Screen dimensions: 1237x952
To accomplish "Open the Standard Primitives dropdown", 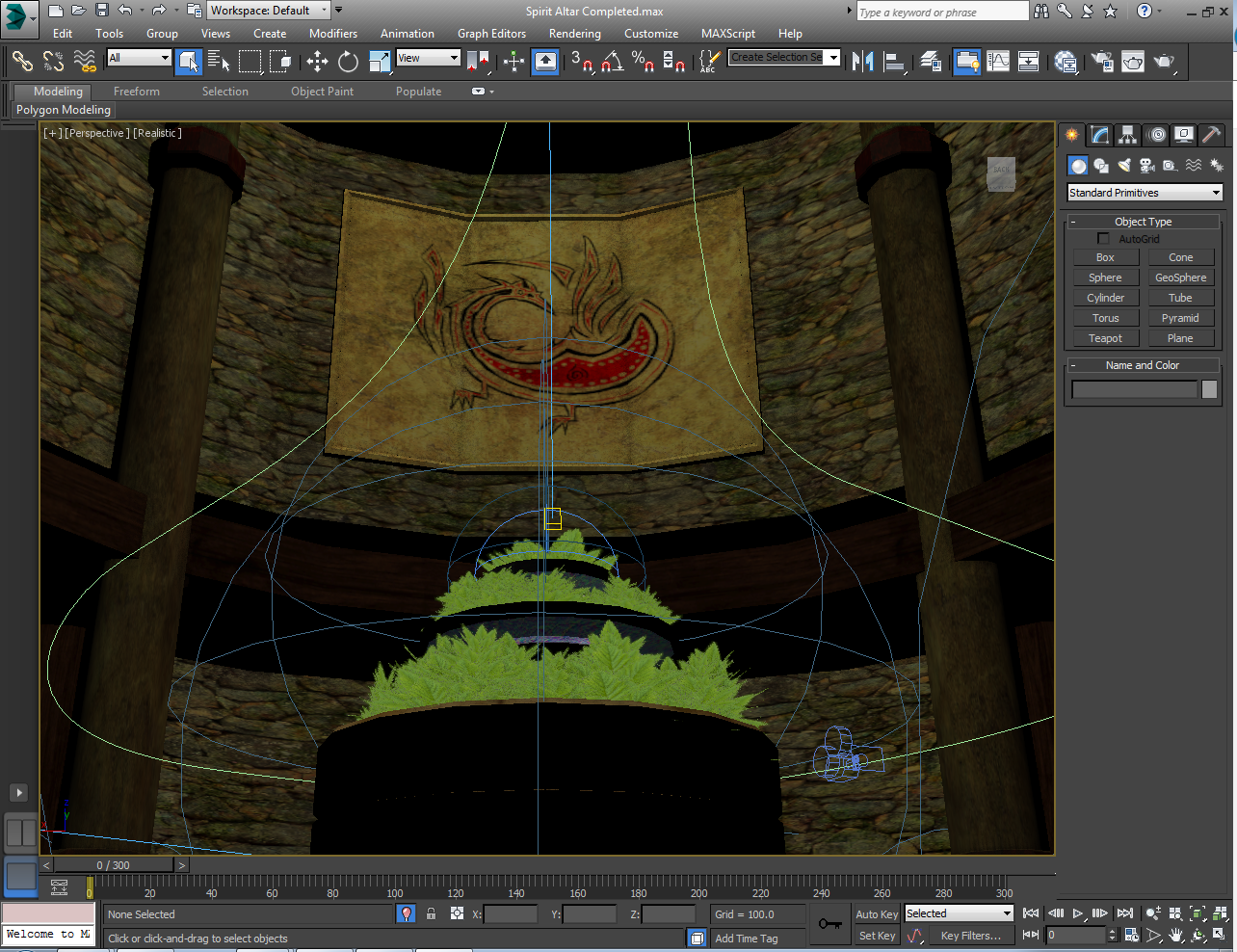I will point(1144,193).
